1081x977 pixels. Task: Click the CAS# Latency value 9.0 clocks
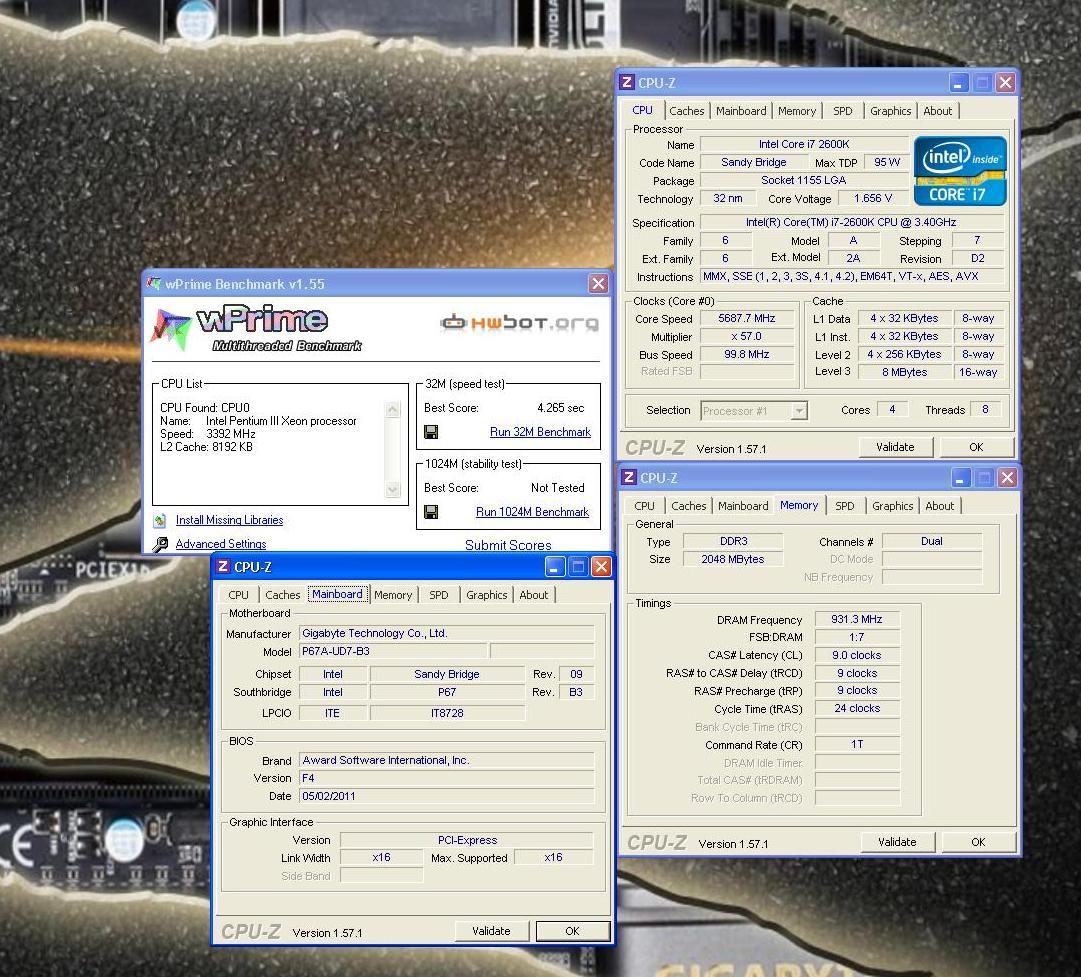pos(857,655)
